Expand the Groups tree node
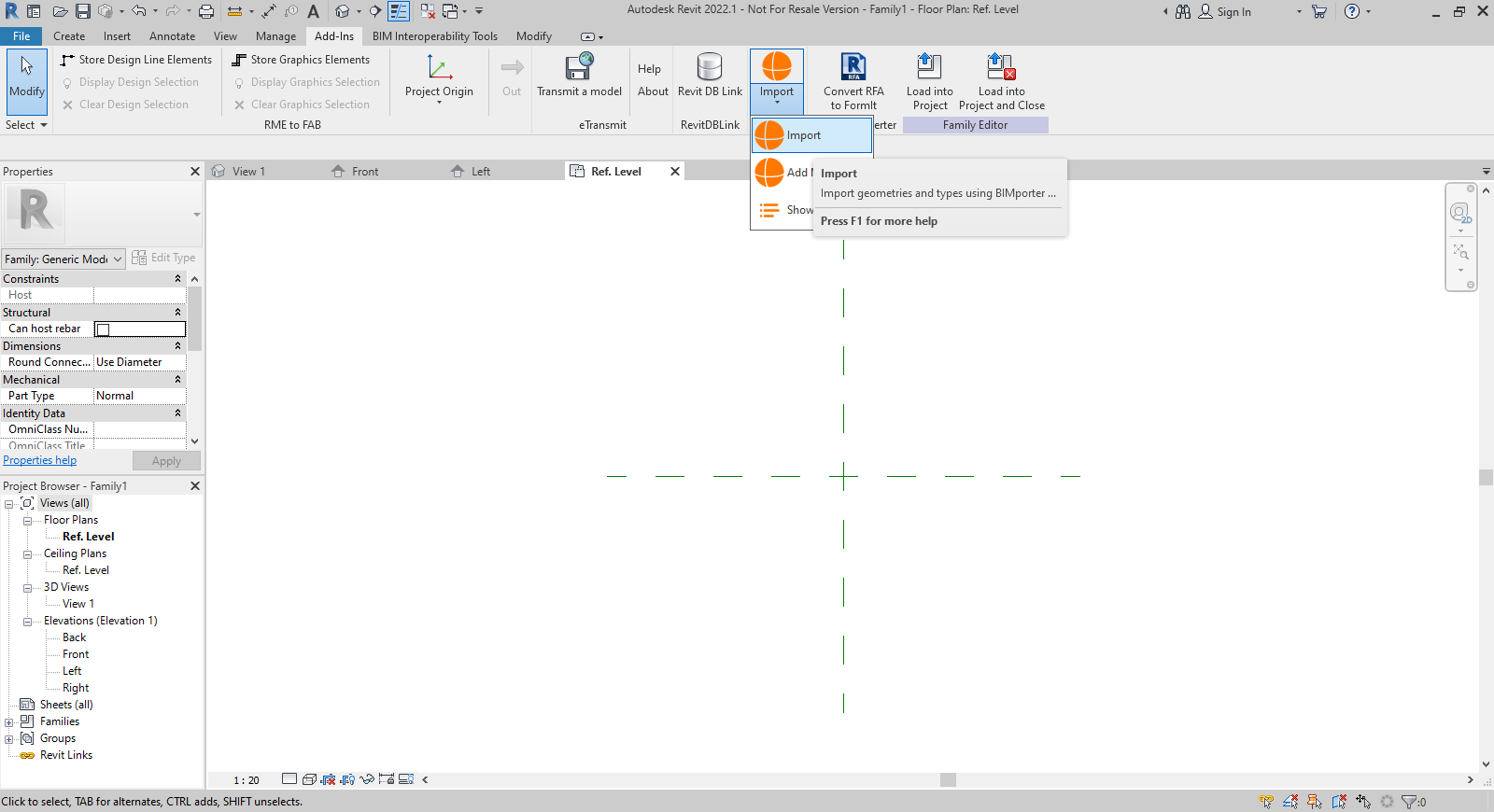 pyautogui.click(x=9, y=739)
